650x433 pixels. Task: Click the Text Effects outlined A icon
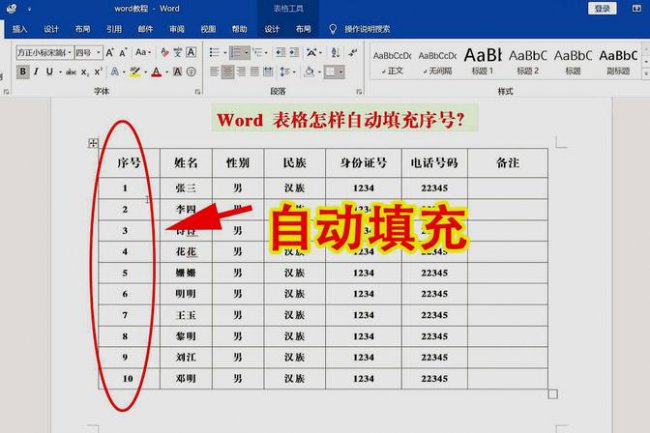115,72
